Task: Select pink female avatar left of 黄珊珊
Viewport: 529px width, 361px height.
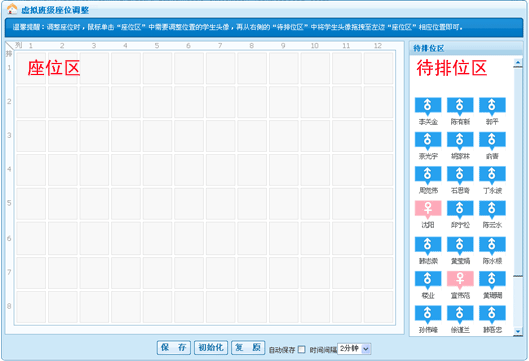Action: point(460,279)
